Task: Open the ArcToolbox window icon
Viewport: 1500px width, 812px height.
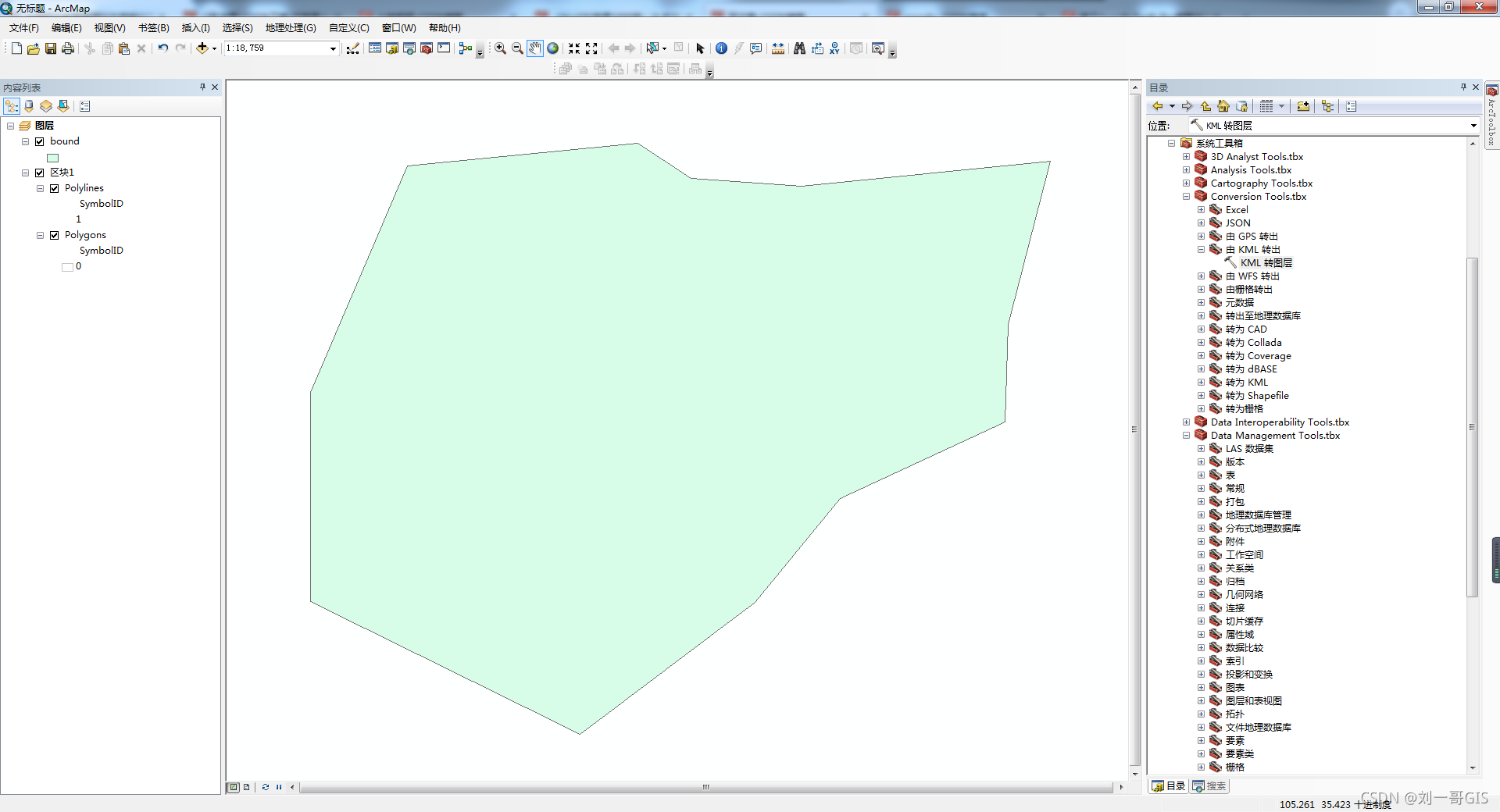Action: 427,48
